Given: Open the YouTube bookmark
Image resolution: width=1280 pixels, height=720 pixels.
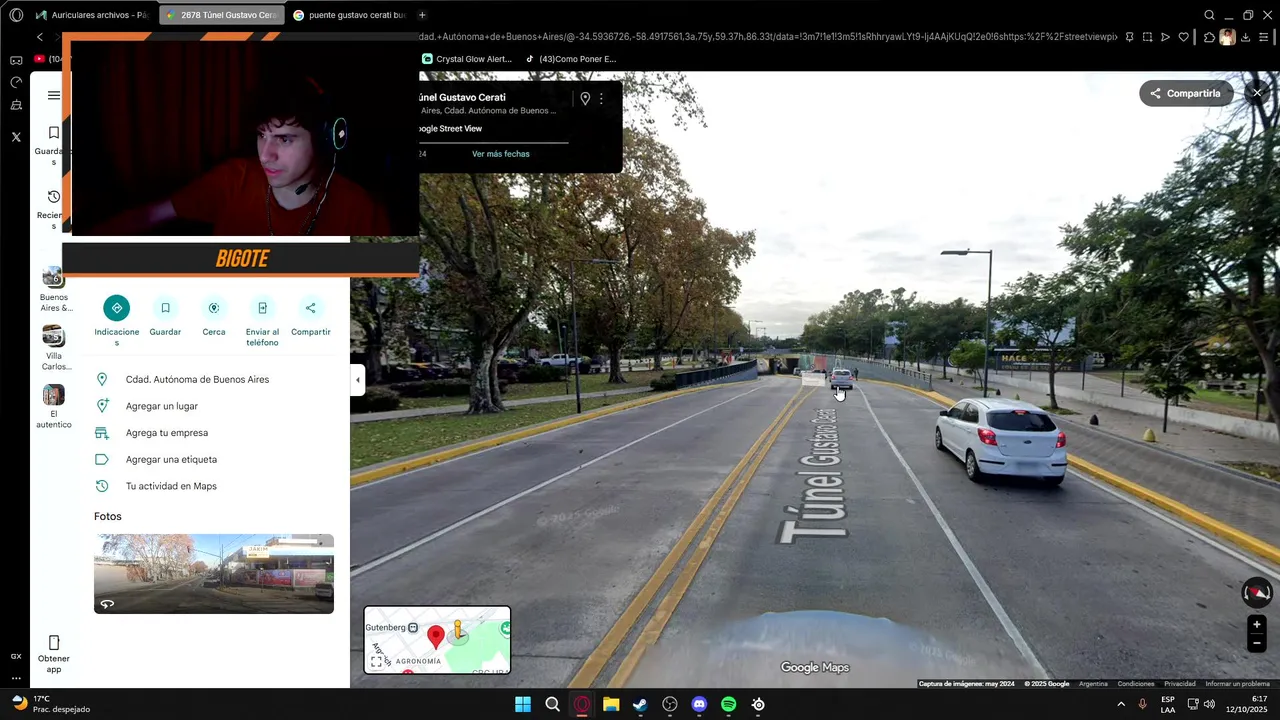Looking at the screenshot, I should click(x=47, y=59).
